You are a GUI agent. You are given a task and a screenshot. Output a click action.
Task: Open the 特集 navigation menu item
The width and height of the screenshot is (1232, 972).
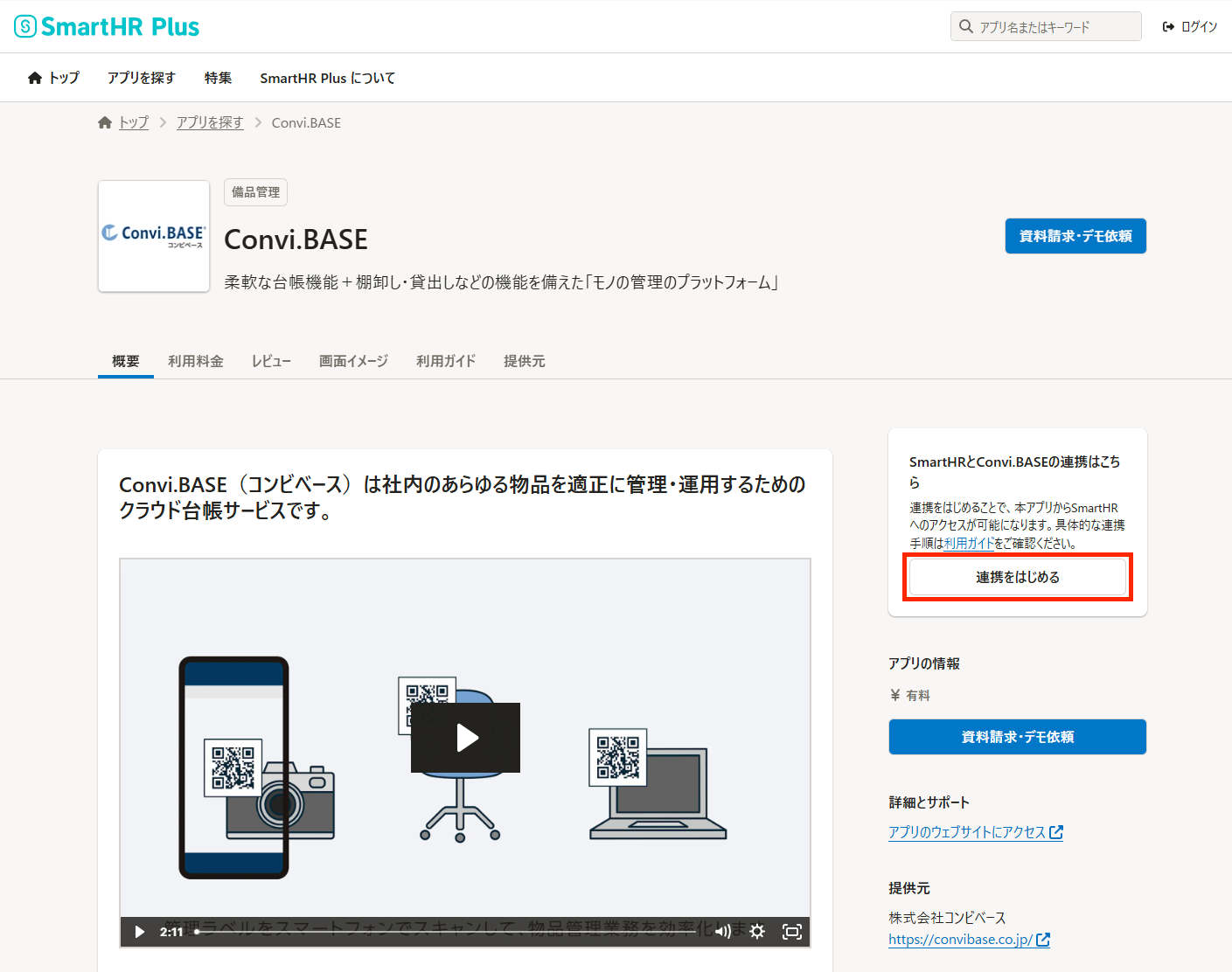click(x=218, y=78)
